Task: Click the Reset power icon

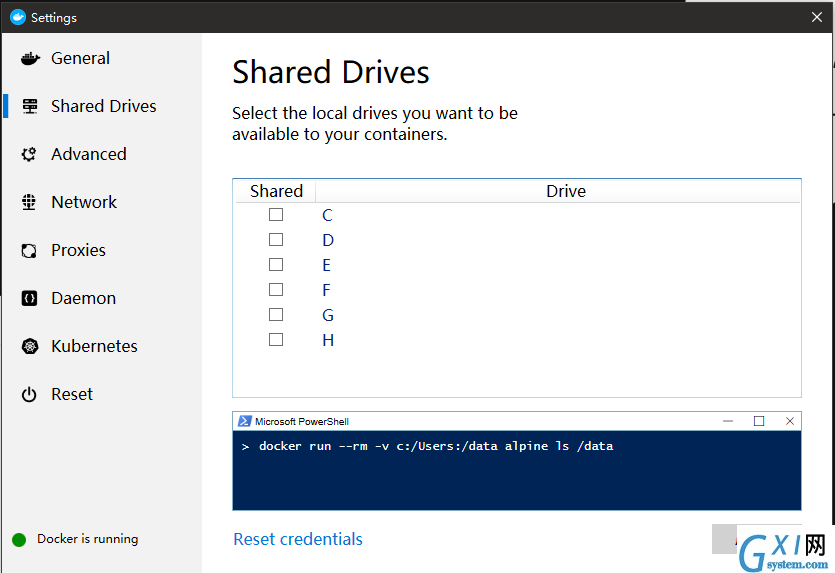Action: pyautogui.click(x=29, y=395)
